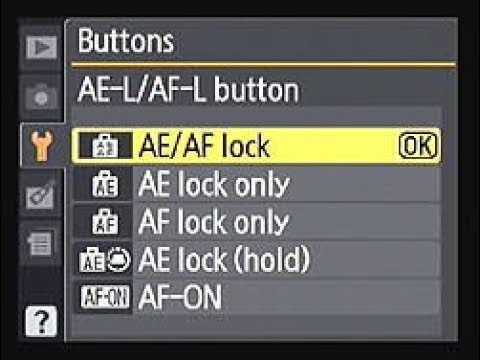Viewport: 480px width, 360px height.
Task: Click the question mark help icon
Action: click(x=41, y=321)
